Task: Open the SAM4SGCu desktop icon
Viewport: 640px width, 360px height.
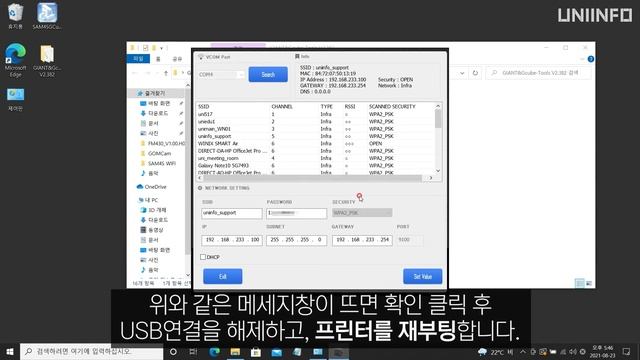Action: click(47, 16)
